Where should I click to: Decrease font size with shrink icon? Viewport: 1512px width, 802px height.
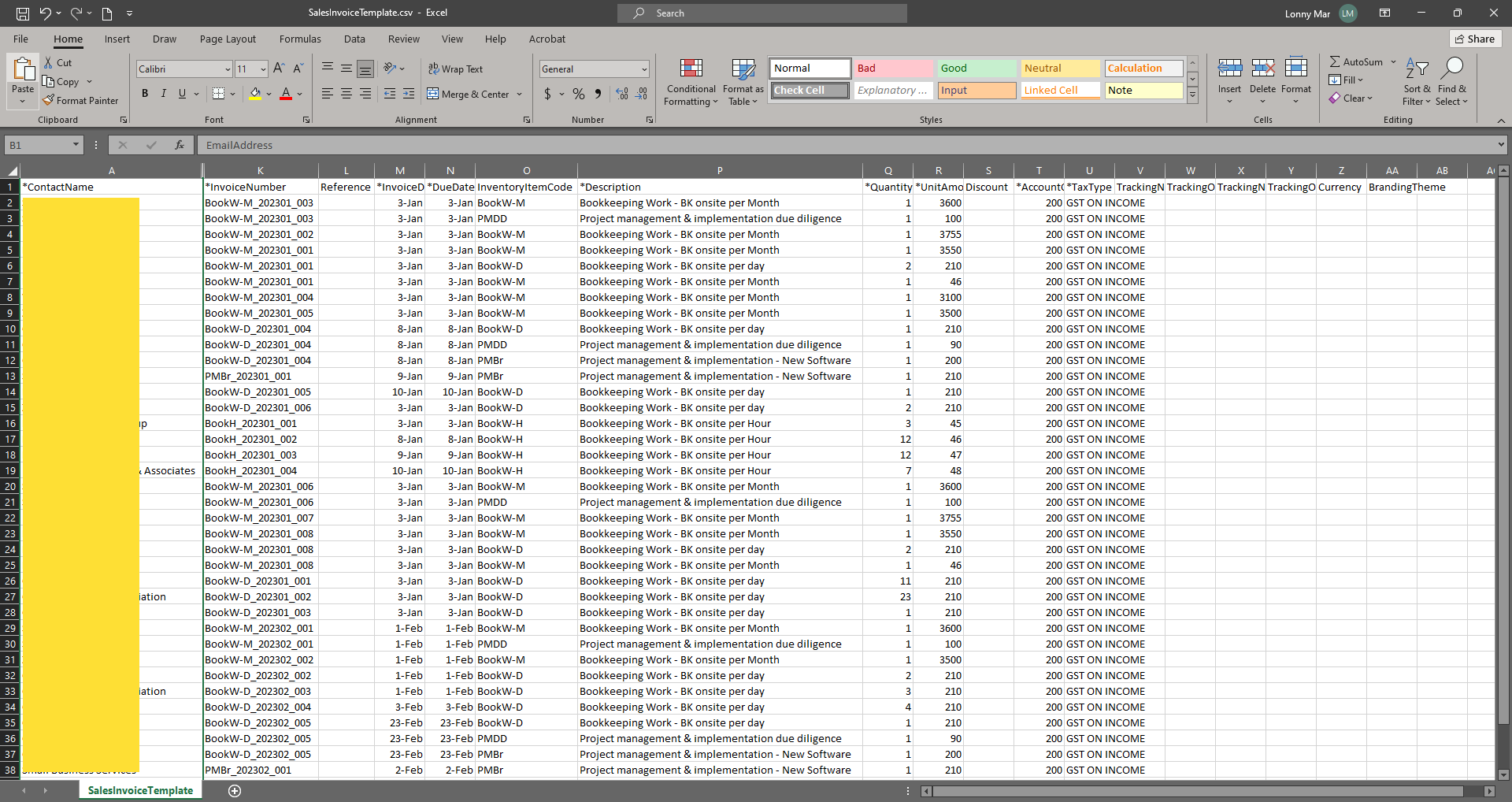click(x=298, y=69)
